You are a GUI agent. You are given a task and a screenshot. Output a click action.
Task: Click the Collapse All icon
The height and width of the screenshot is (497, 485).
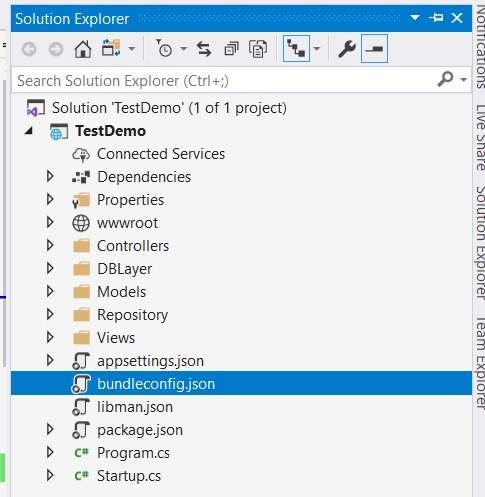coord(231,49)
